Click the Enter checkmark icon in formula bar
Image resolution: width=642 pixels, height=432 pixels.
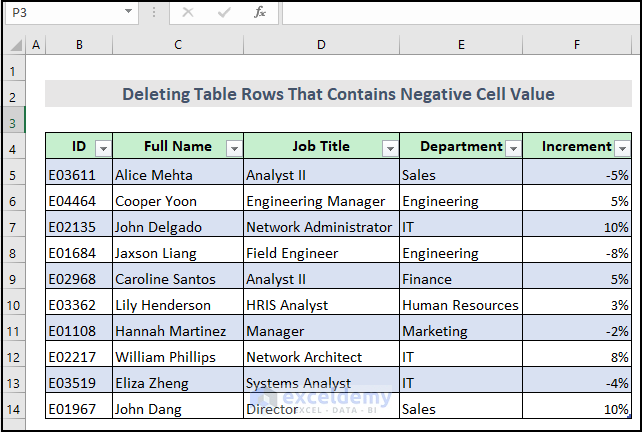pyautogui.click(x=224, y=12)
